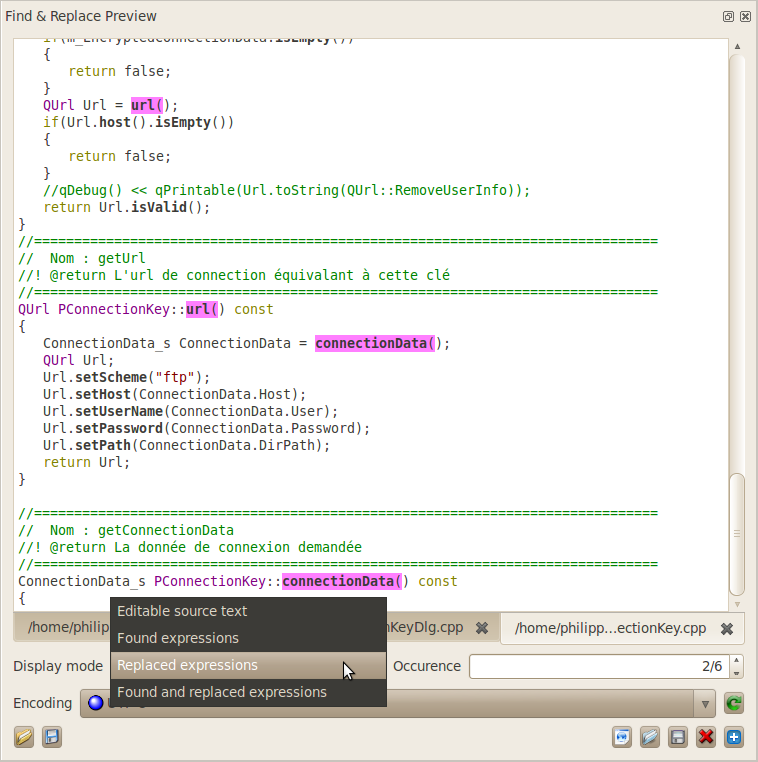Screen dimensions: 758x762
Task: Open the Encoding dropdown arrow
Action: pos(707,704)
